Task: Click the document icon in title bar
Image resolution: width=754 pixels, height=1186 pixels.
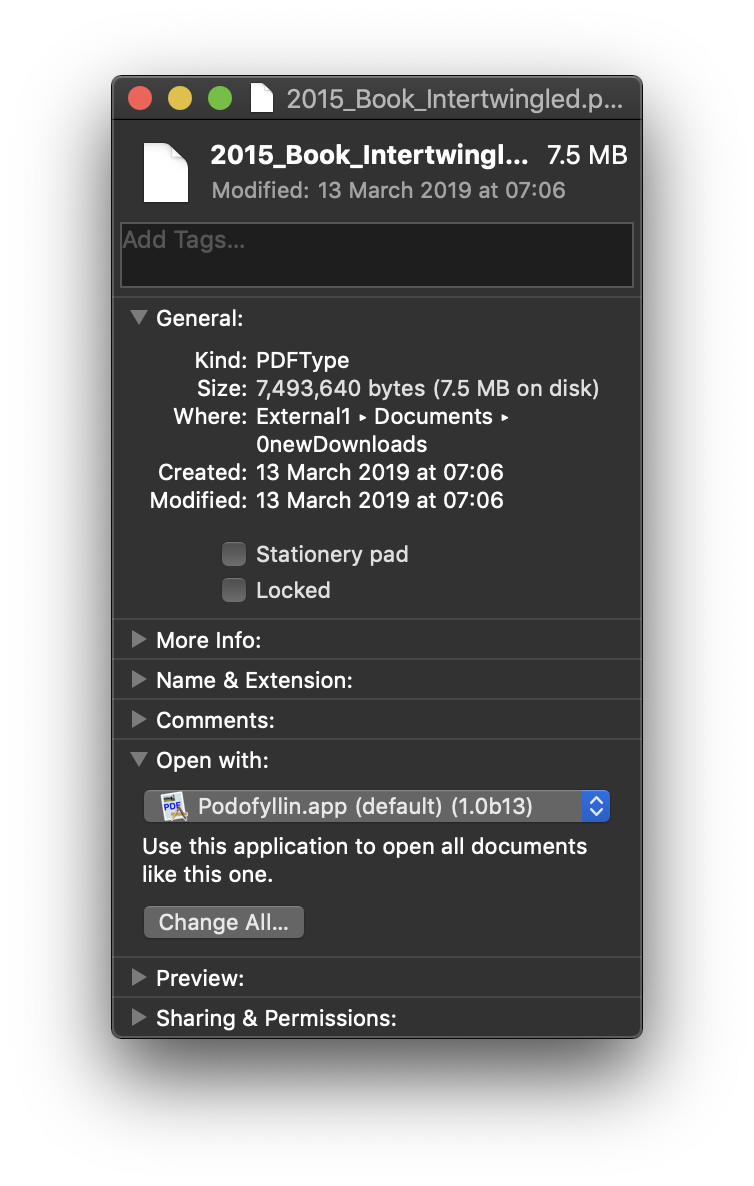Action: pos(262,98)
